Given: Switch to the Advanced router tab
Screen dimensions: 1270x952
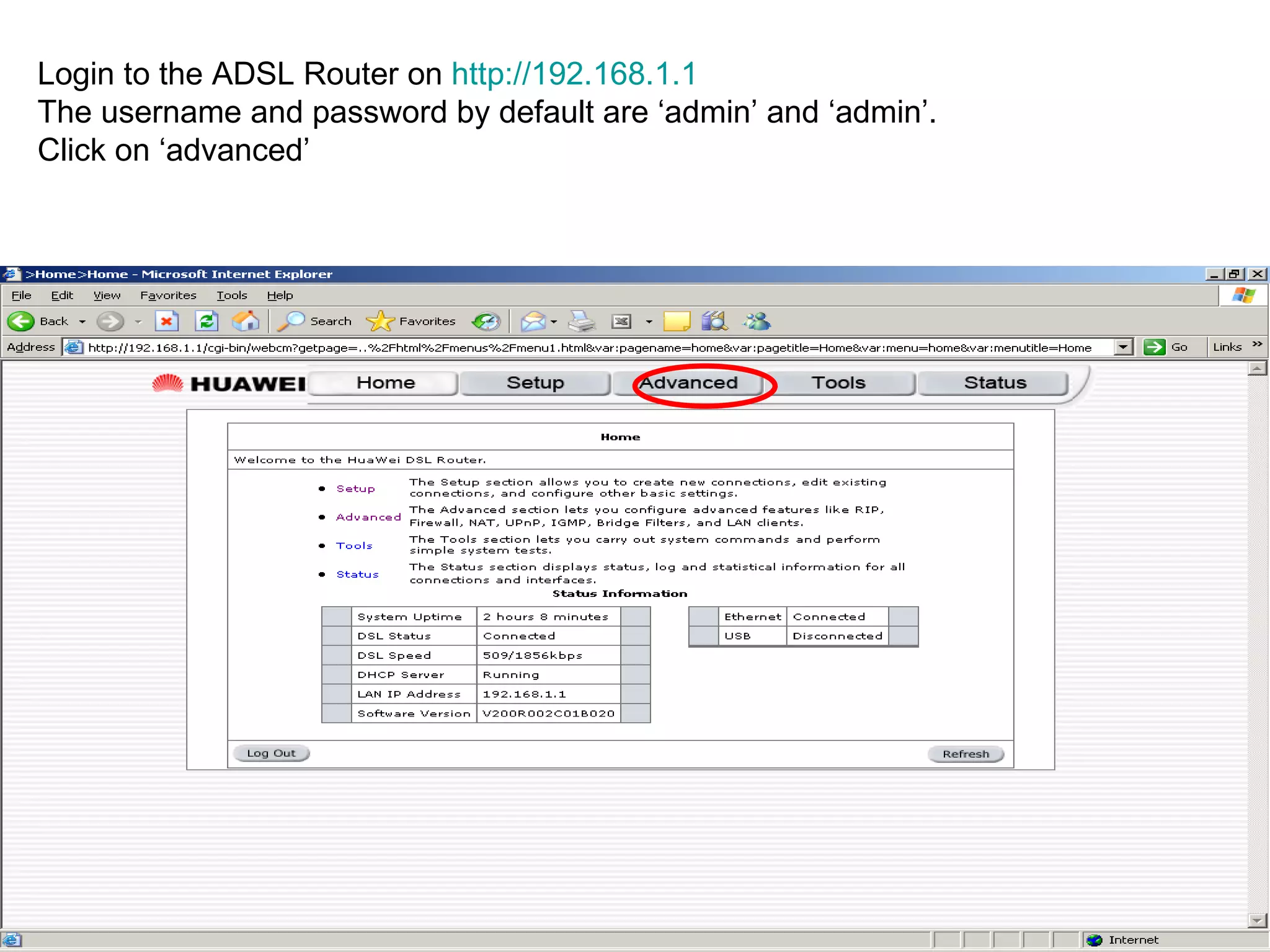Looking at the screenshot, I should coord(689,383).
